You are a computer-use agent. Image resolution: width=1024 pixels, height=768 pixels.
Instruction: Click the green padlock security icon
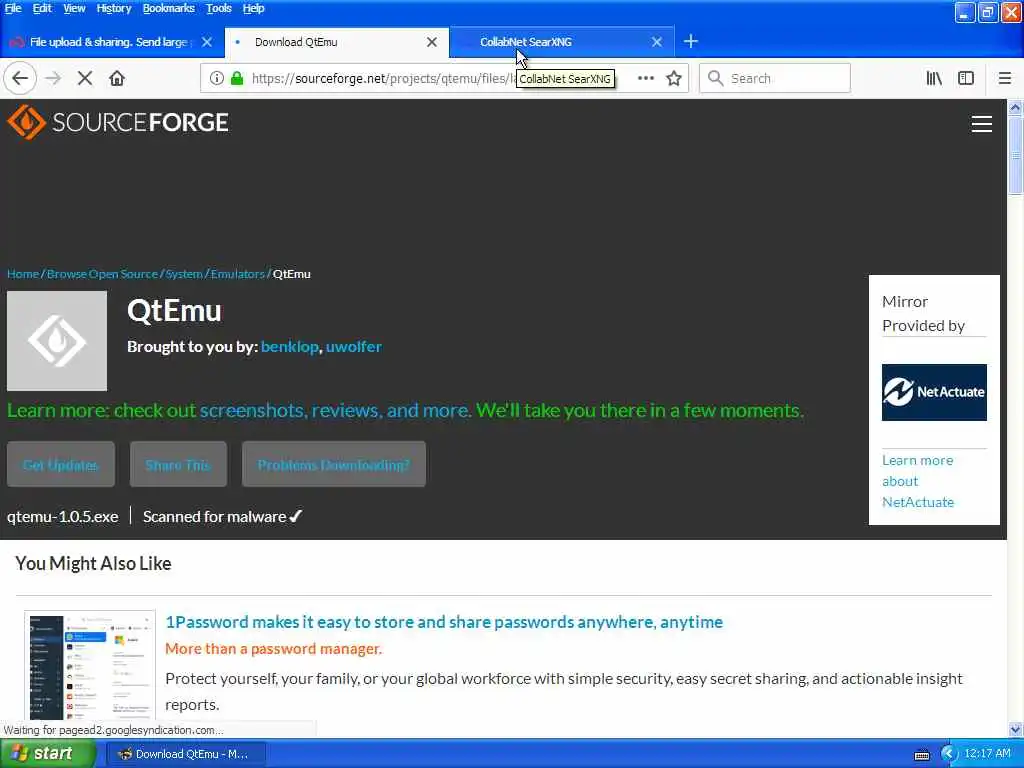pos(237,78)
